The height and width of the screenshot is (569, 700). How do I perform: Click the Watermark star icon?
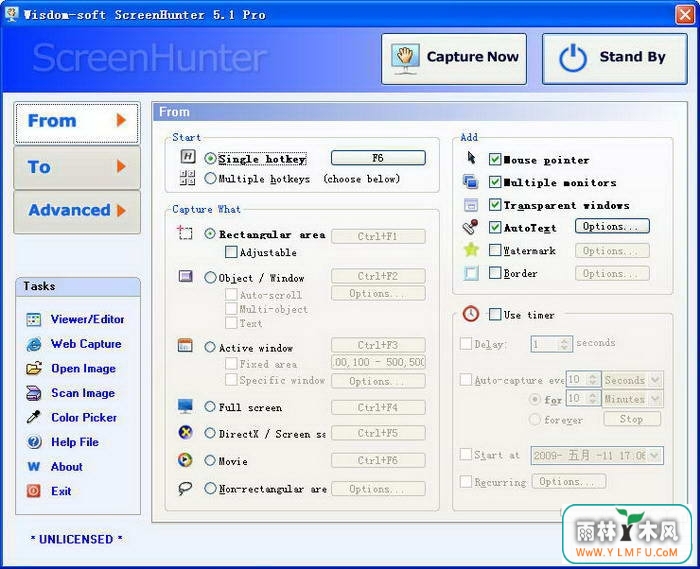point(471,250)
